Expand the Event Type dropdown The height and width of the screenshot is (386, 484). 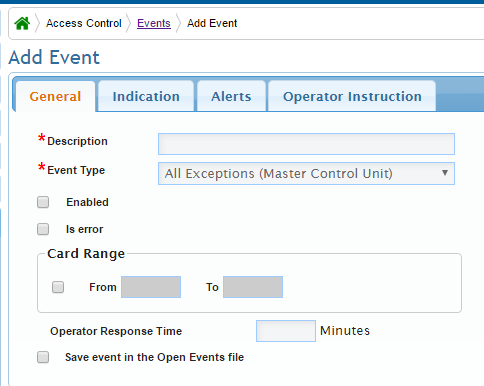(x=306, y=173)
